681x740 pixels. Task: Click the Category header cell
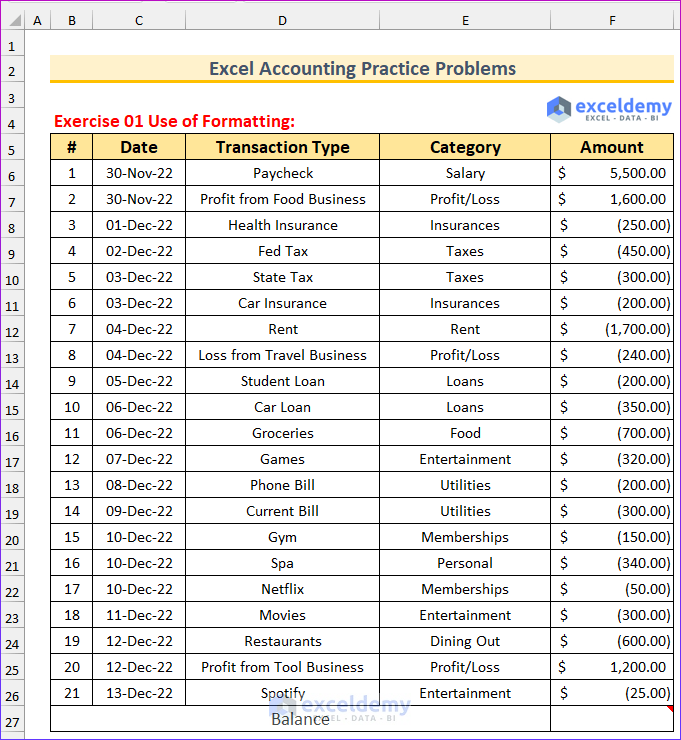pyautogui.click(x=465, y=147)
